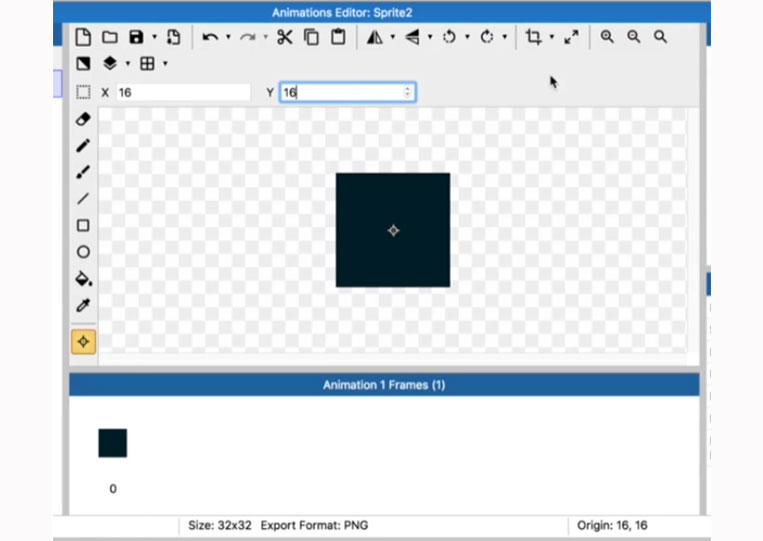Select frame 0 thumbnail

(112, 443)
